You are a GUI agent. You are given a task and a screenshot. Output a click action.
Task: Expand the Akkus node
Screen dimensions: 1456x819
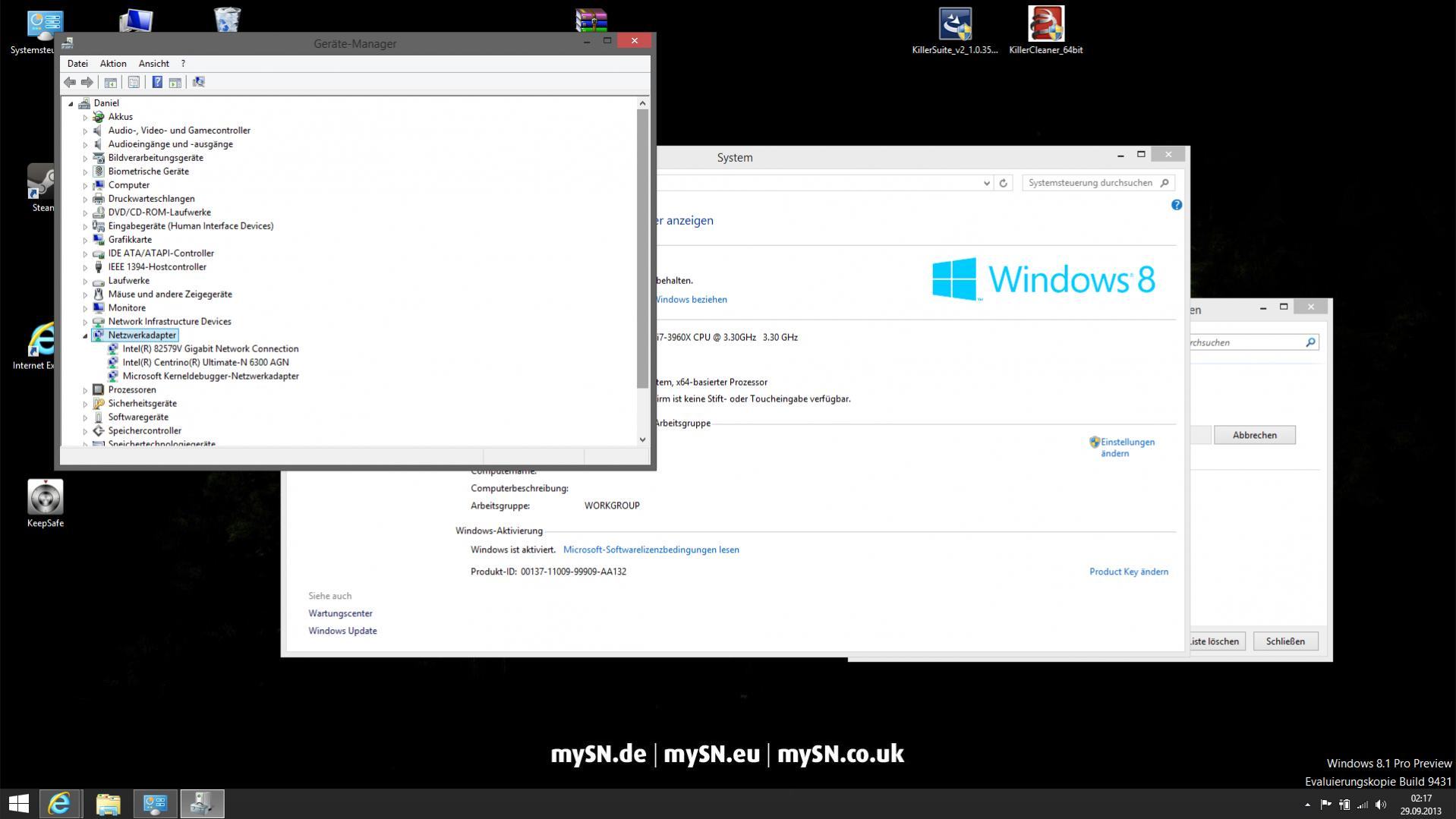click(86, 118)
